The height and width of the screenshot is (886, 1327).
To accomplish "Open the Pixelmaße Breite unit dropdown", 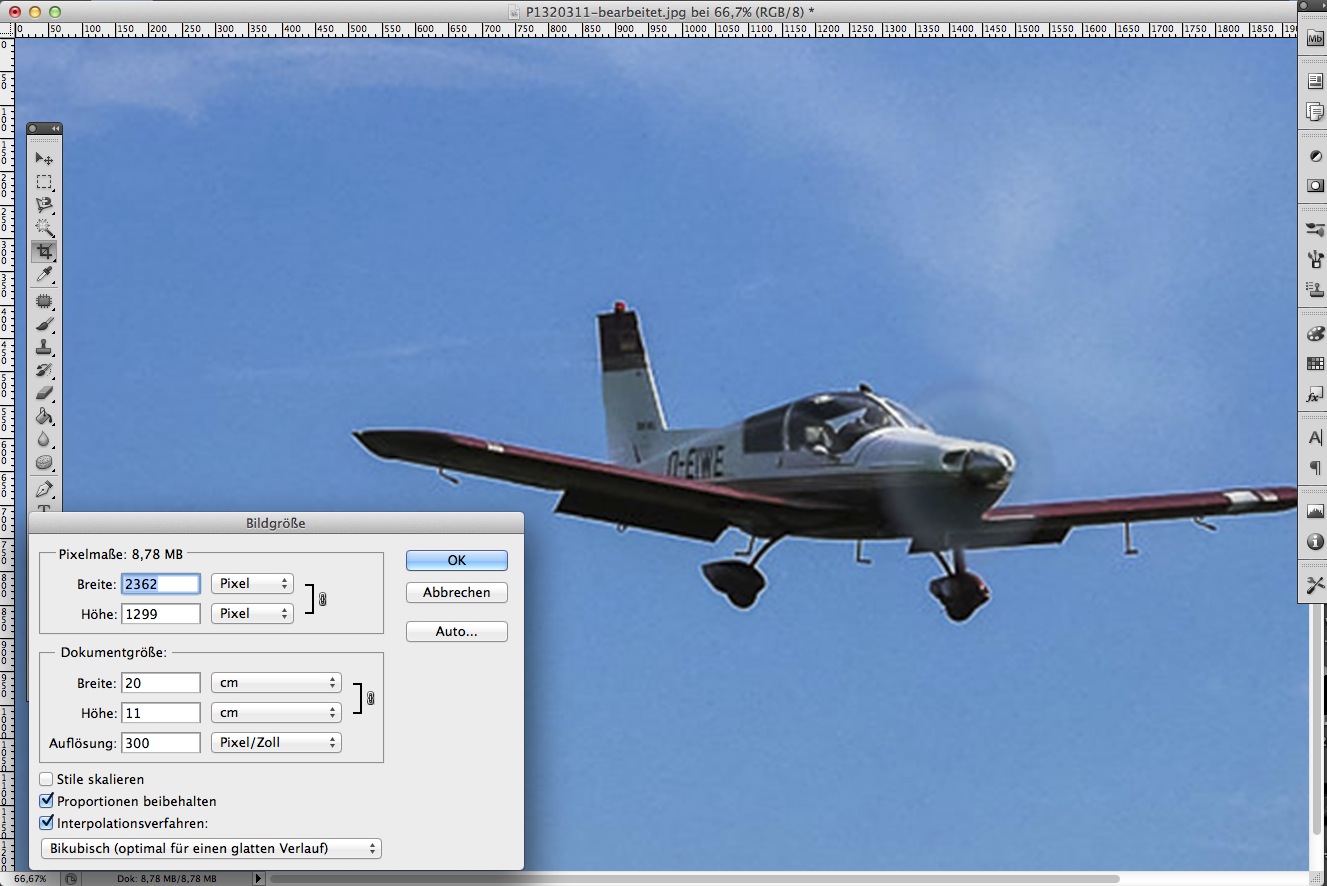I will (x=252, y=583).
